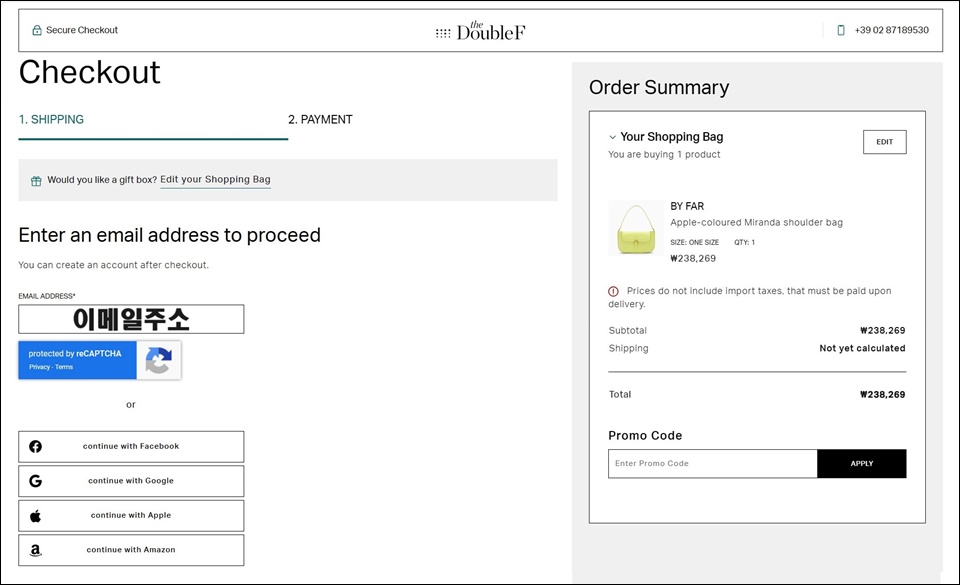Click 'continue with Amazon' label
Image resolution: width=960 pixels, height=585 pixels.
(131, 550)
